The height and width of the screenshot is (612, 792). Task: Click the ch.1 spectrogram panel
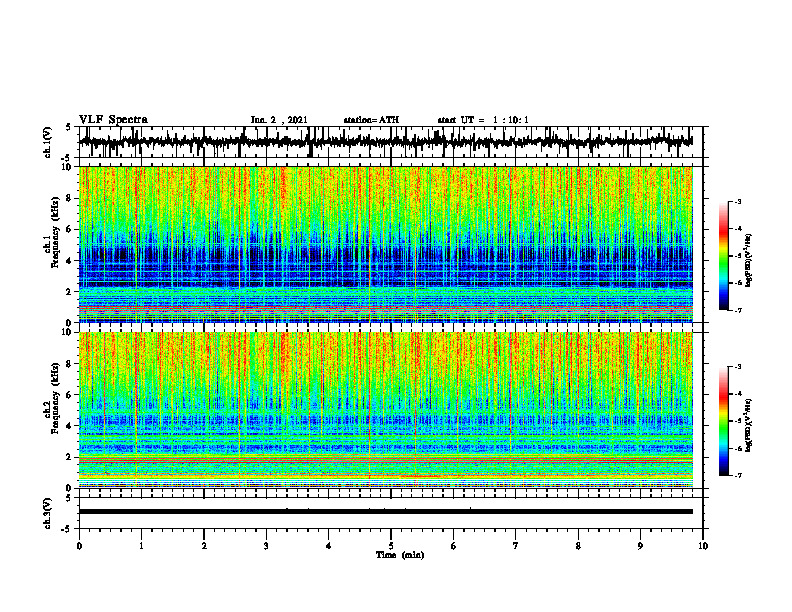tap(385, 244)
